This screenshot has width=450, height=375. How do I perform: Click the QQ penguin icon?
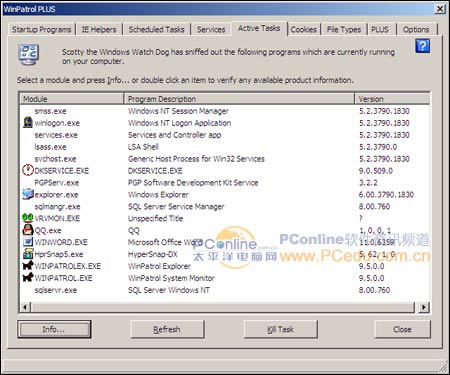pos(28,230)
